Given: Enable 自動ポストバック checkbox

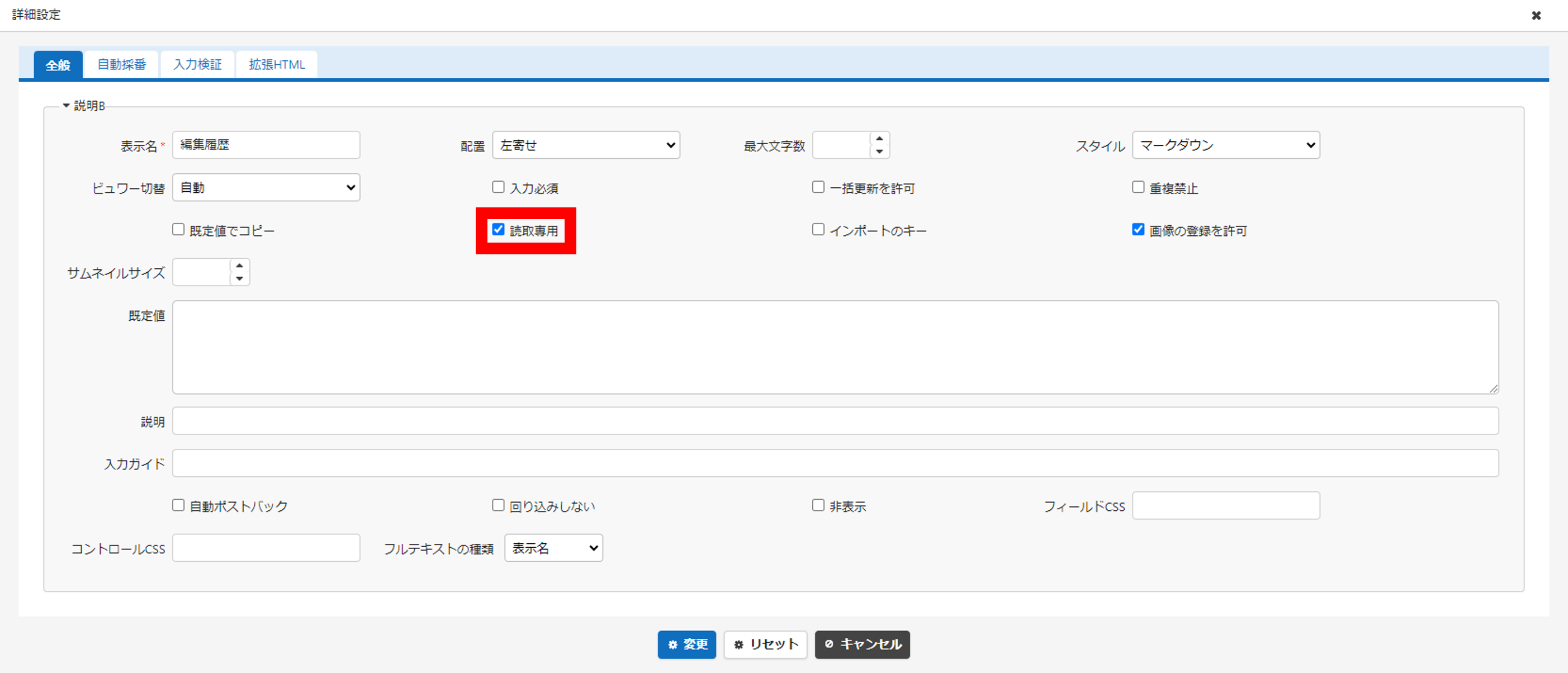Looking at the screenshot, I should click(x=178, y=506).
